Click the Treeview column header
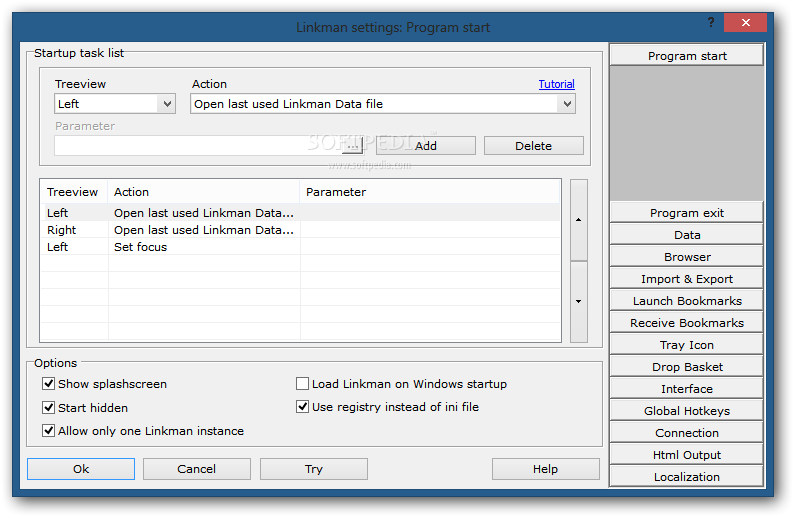Image resolution: width=794 pixels, height=517 pixels. [x=74, y=192]
